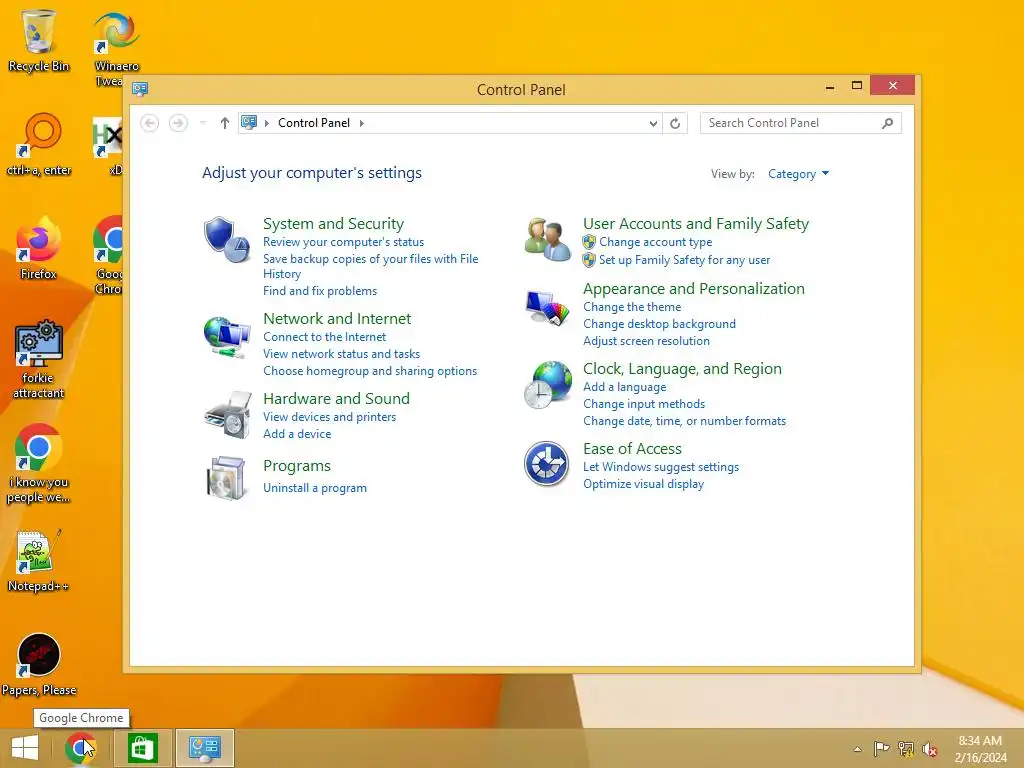Select the Recycle Bin desktop icon
1024x768 pixels.
(39, 40)
